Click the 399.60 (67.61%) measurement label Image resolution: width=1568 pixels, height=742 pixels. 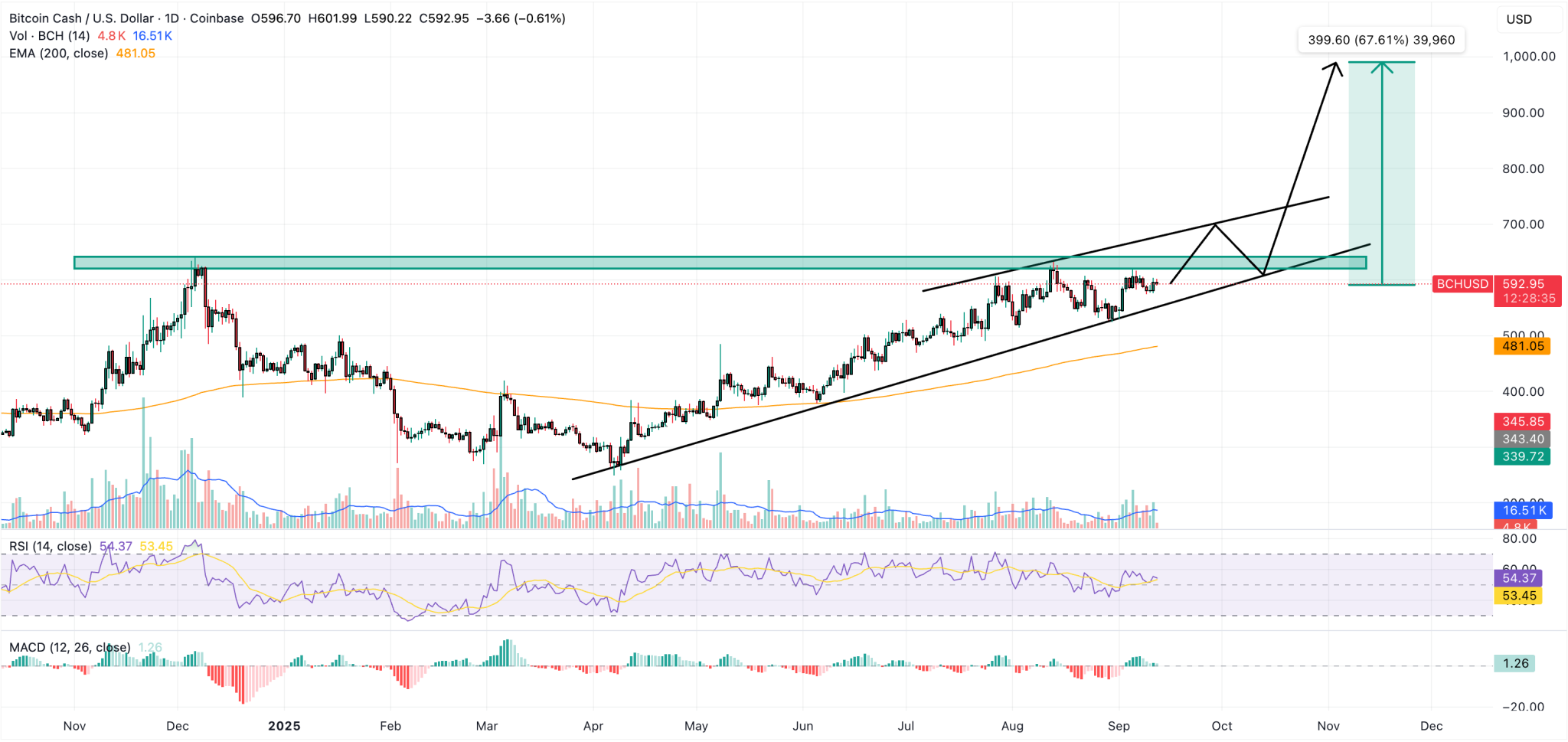click(1380, 38)
